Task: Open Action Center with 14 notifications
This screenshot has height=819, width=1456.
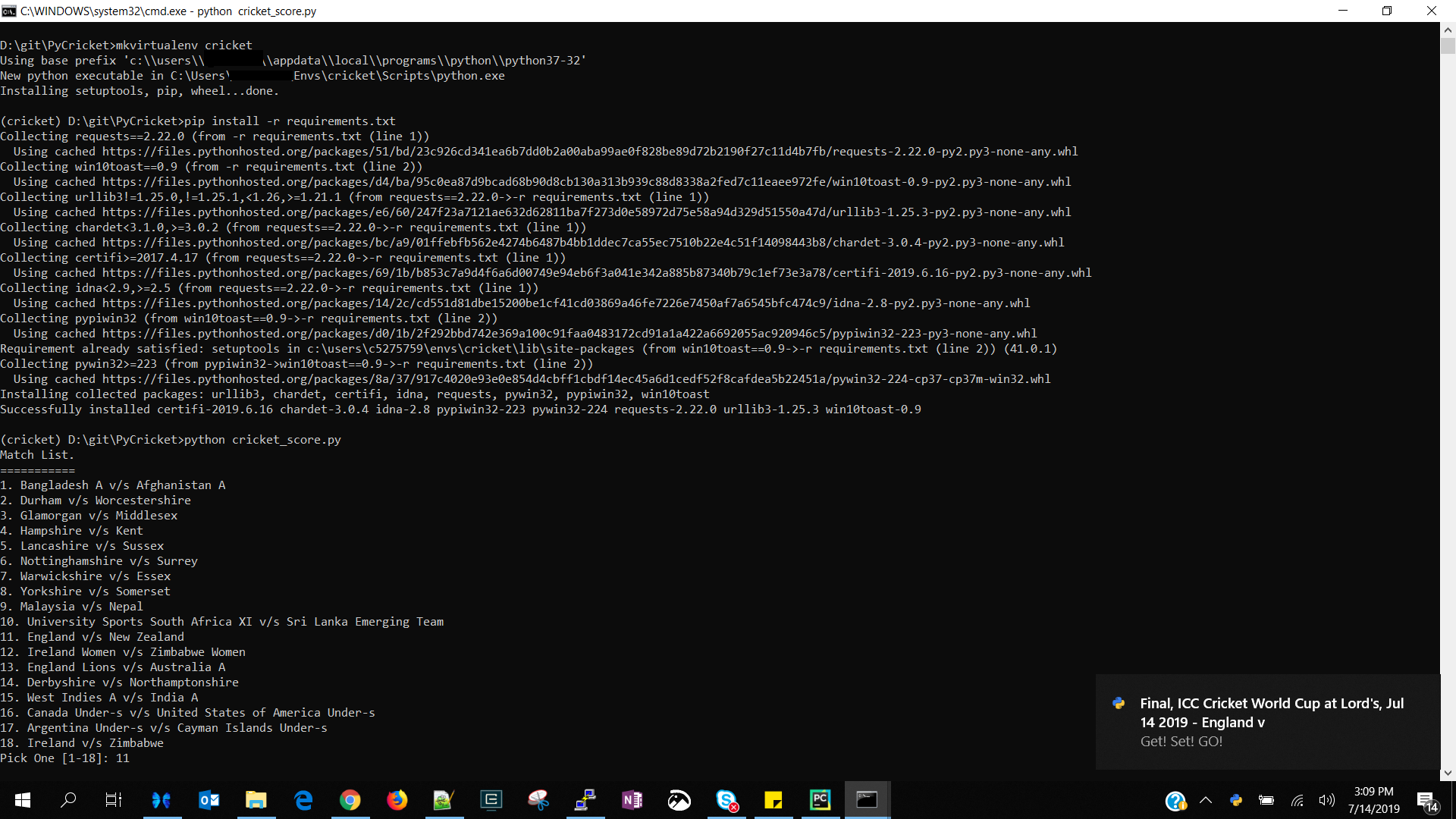Action: tap(1426, 800)
